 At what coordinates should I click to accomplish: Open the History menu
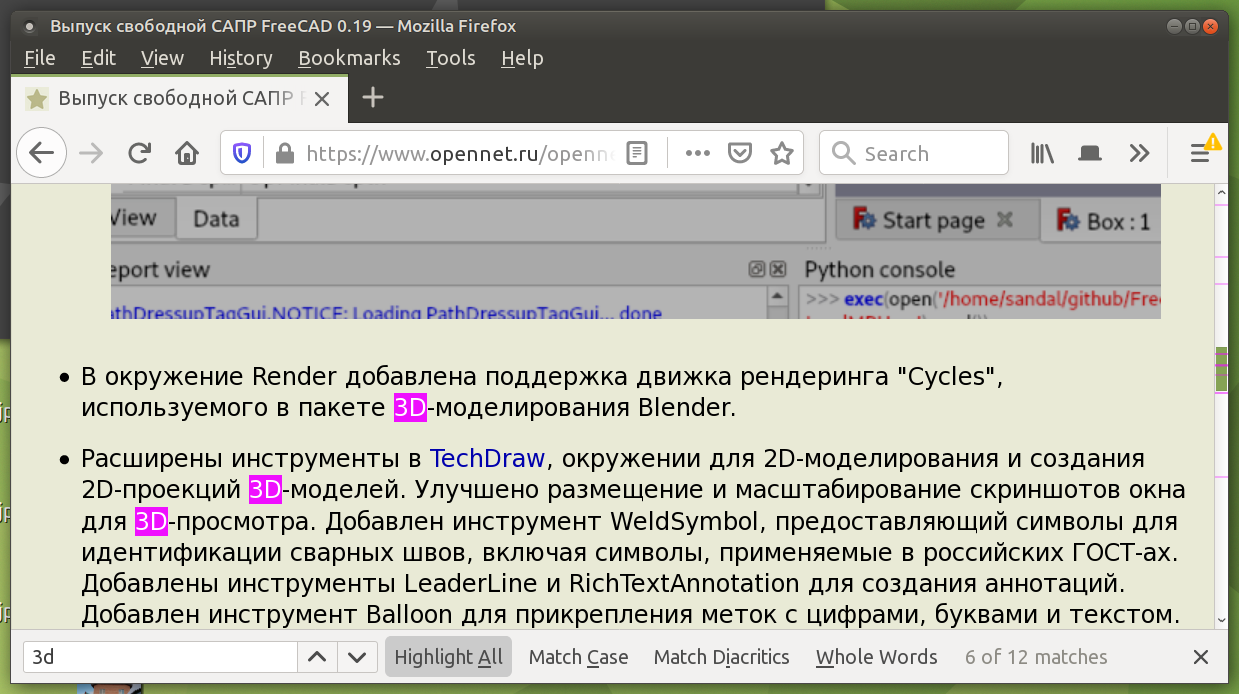coord(241,58)
